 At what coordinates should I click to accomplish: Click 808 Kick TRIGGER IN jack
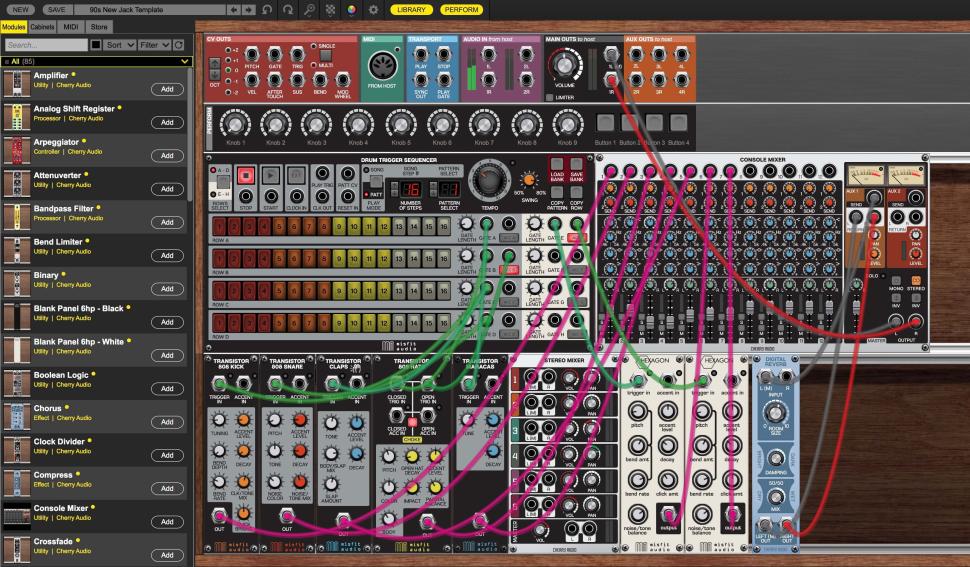click(219, 384)
